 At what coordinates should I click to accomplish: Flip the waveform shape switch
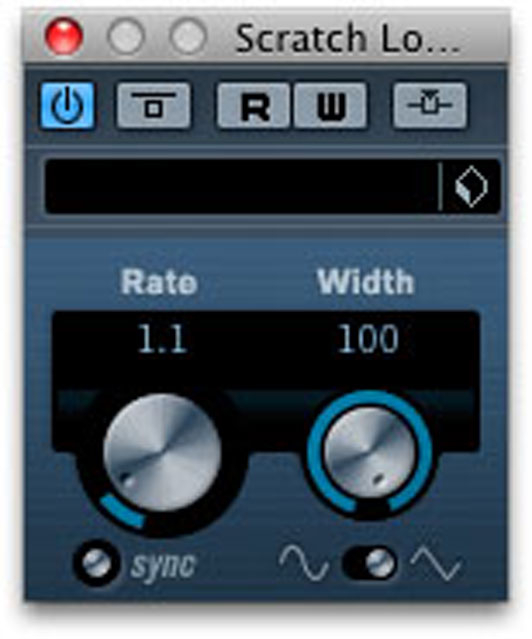[x=369, y=563]
